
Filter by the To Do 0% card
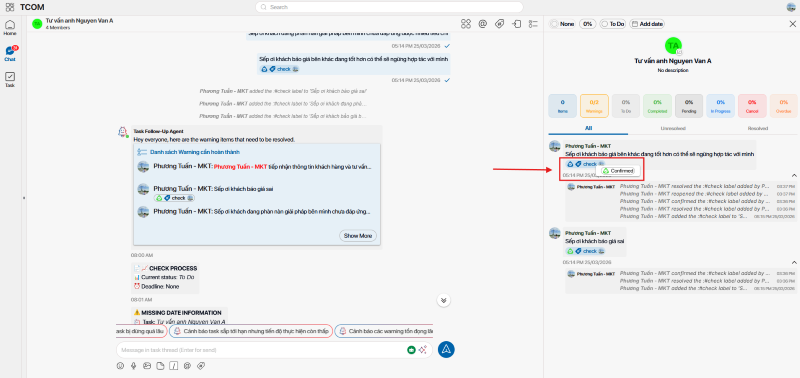626,106
